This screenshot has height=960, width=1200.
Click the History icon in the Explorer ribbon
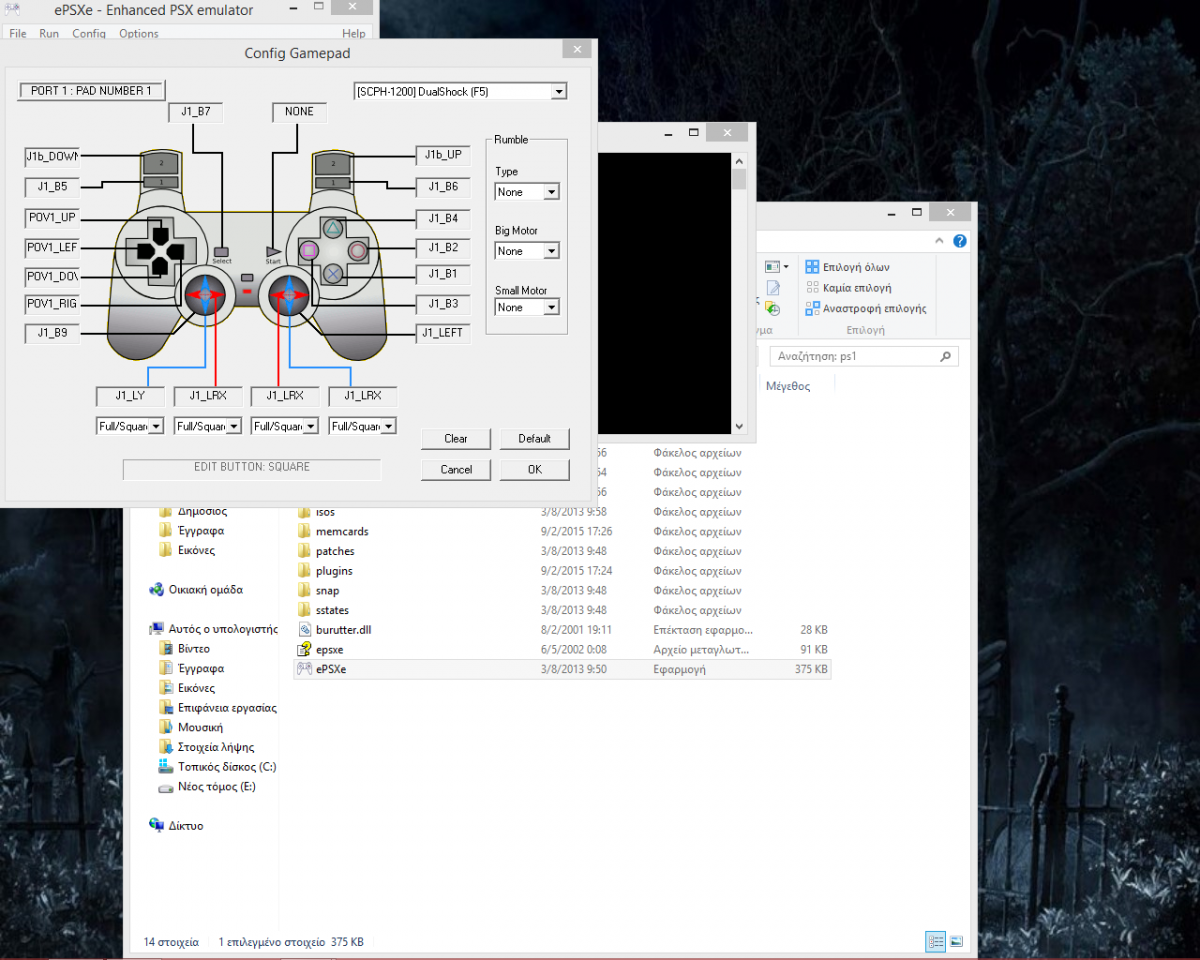click(x=772, y=309)
